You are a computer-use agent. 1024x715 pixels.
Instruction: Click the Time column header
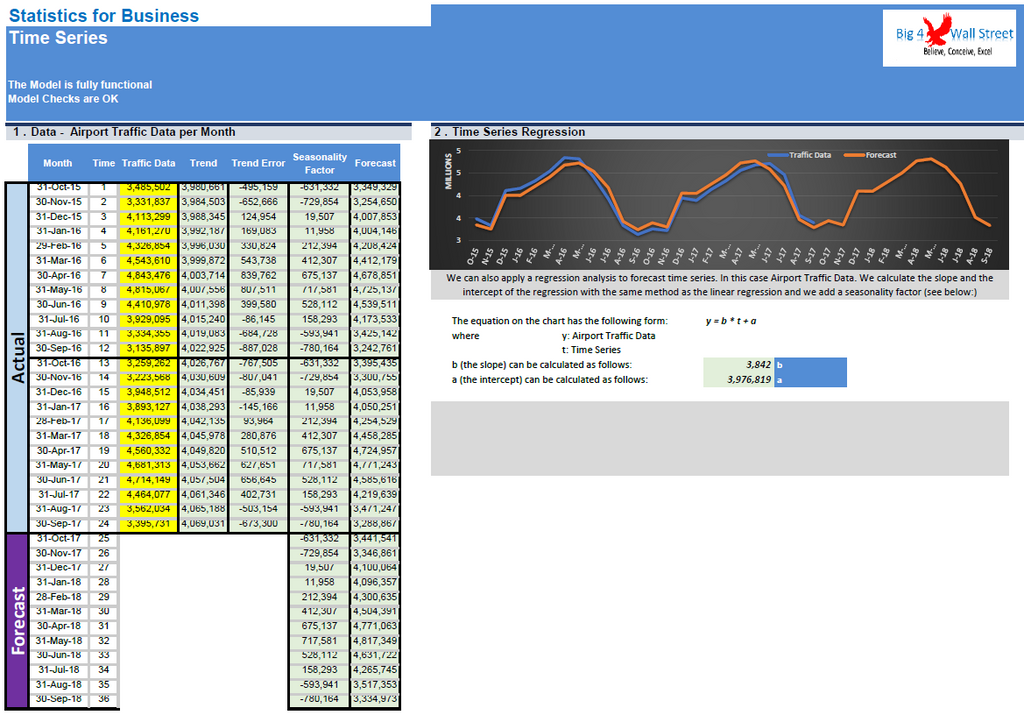tap(103, 163)
